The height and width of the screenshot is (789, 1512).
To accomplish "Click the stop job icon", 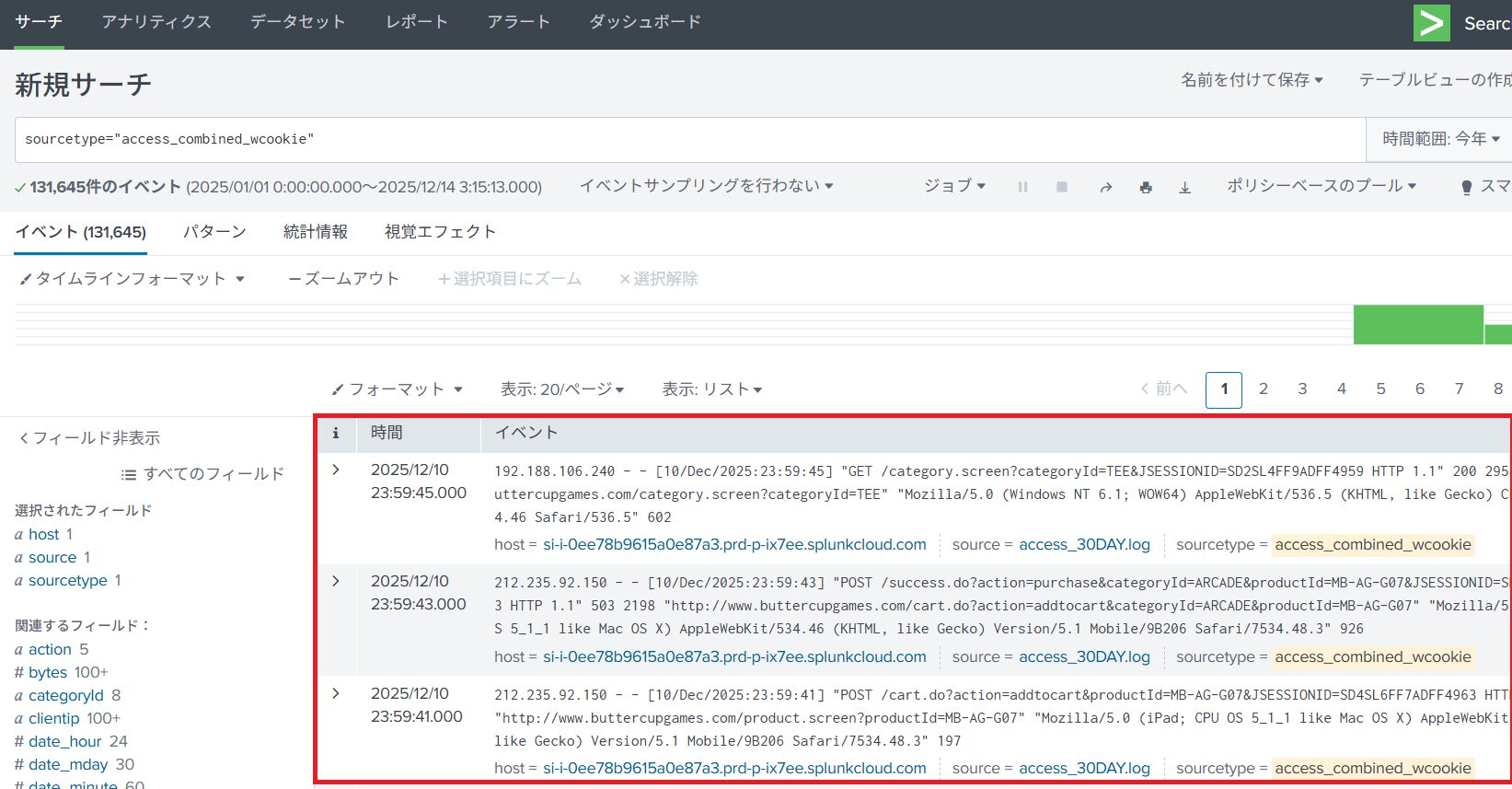I will point(1062,187).
